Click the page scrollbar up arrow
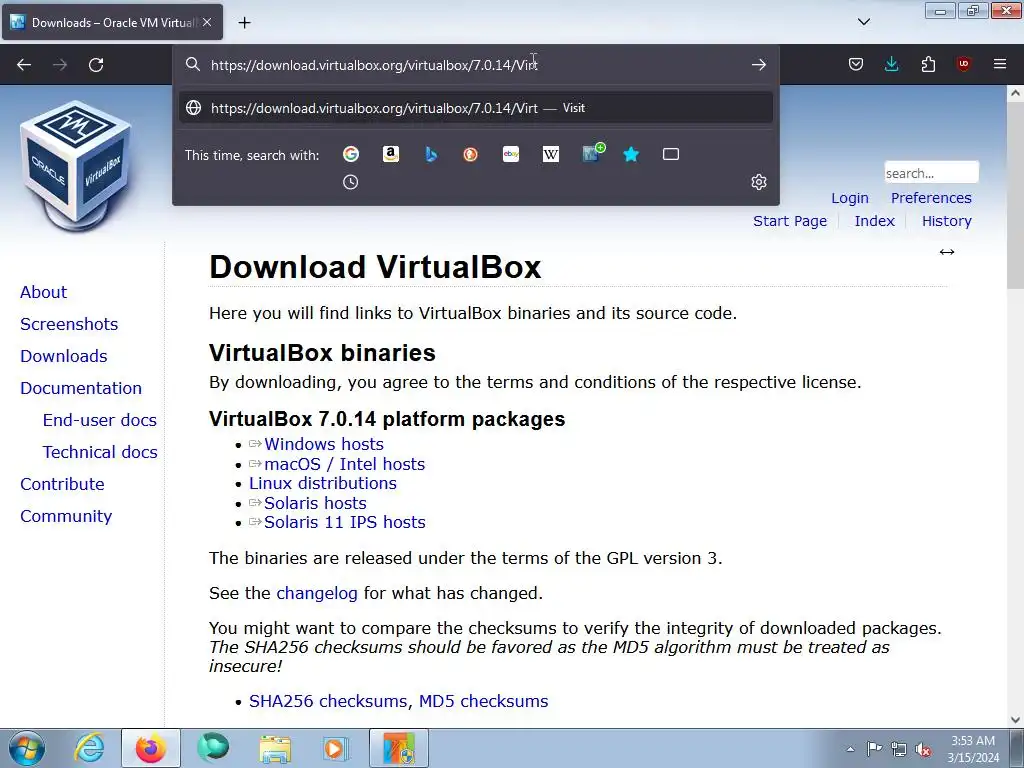Viewport: 1024px width, 768px height. pyautogui.click(x=1015, y=93)
